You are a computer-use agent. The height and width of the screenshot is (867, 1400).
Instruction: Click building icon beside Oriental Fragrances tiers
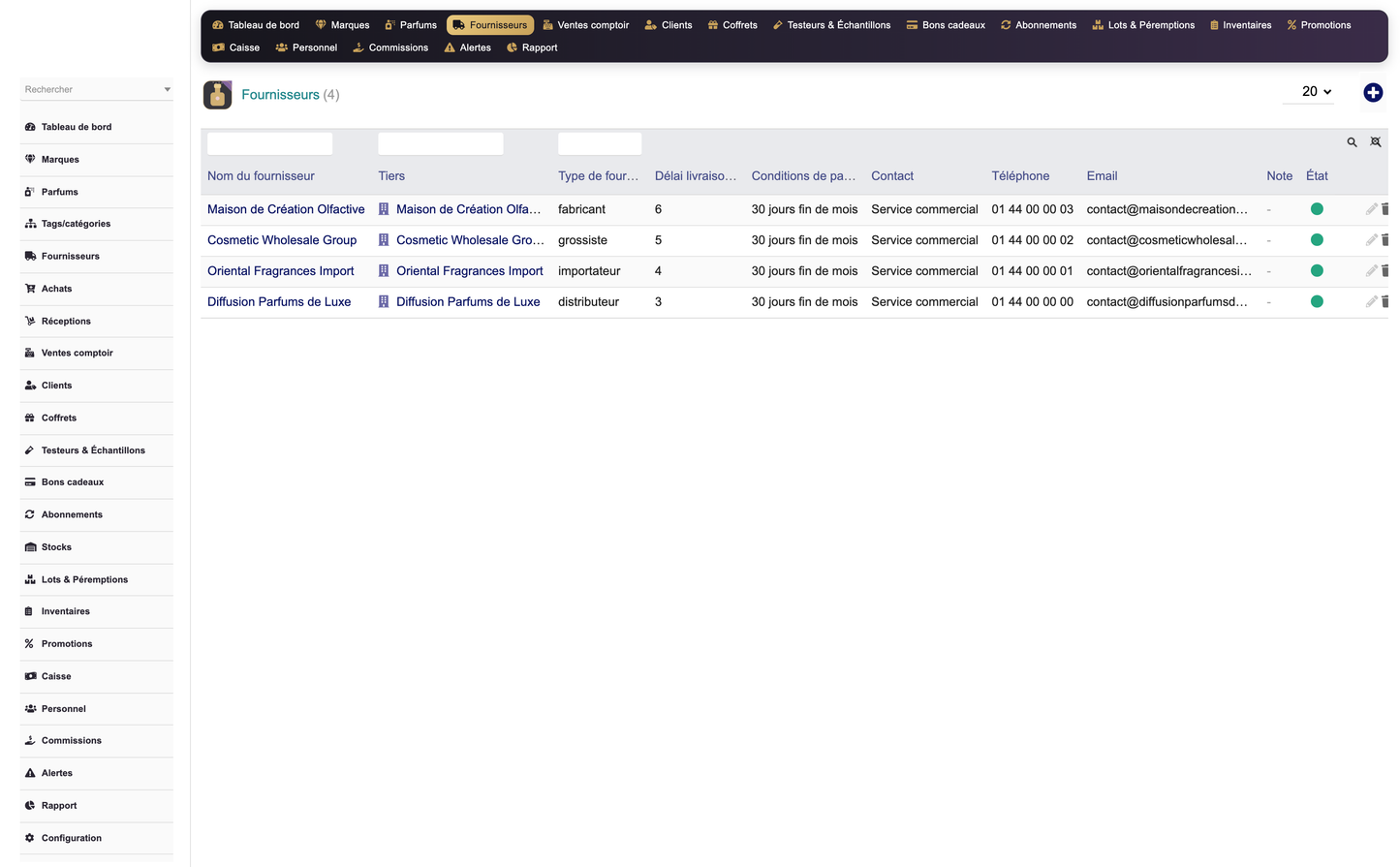tap(384, 271)
